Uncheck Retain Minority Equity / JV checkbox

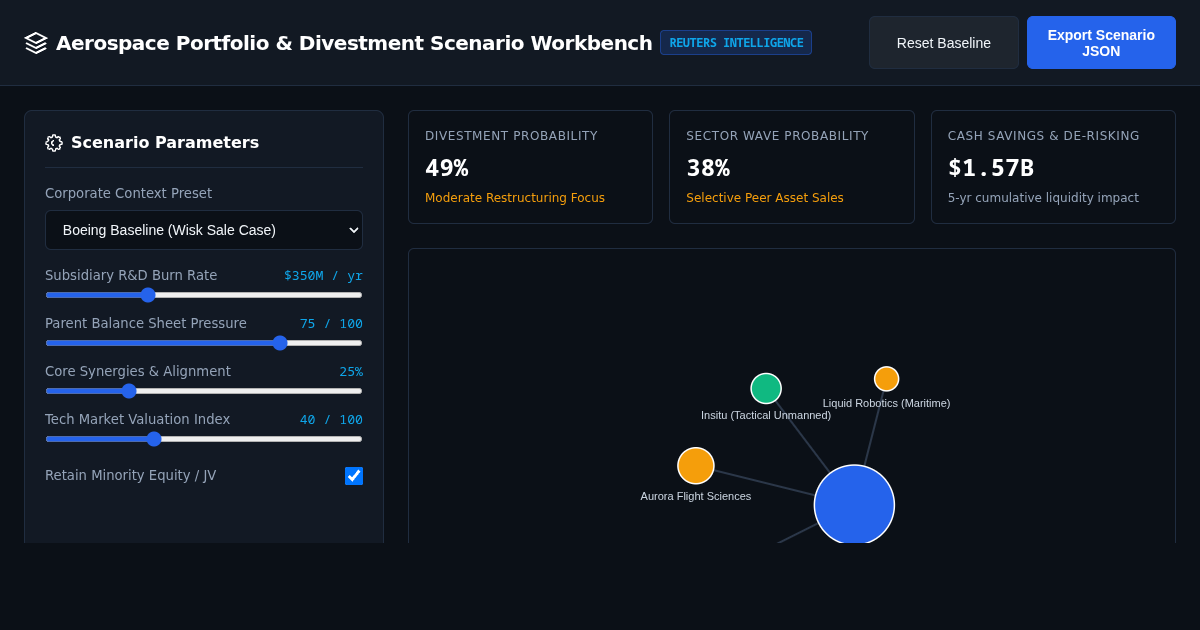point(354,476)
